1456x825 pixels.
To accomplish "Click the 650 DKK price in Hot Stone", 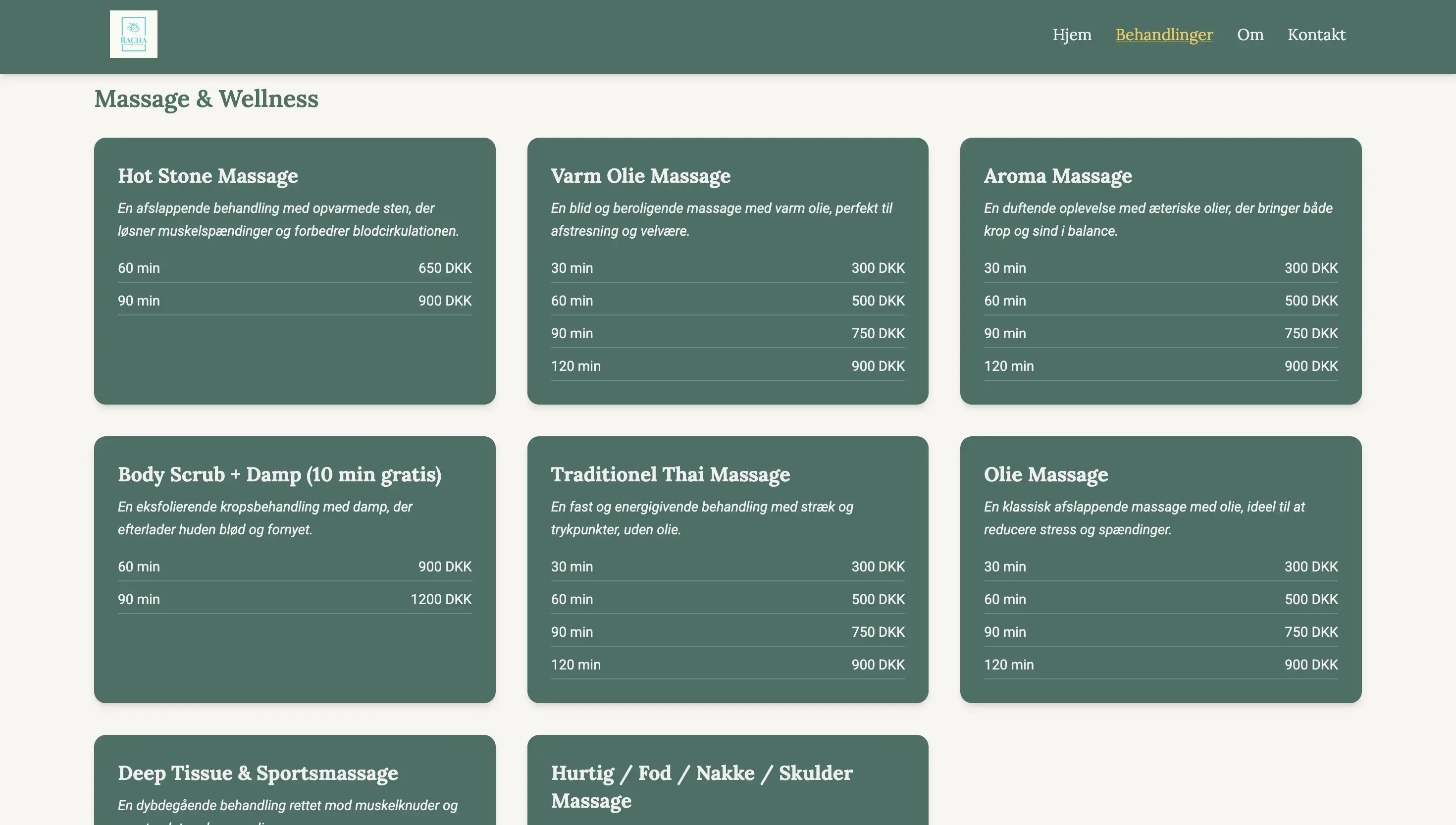I will point(445,268).
